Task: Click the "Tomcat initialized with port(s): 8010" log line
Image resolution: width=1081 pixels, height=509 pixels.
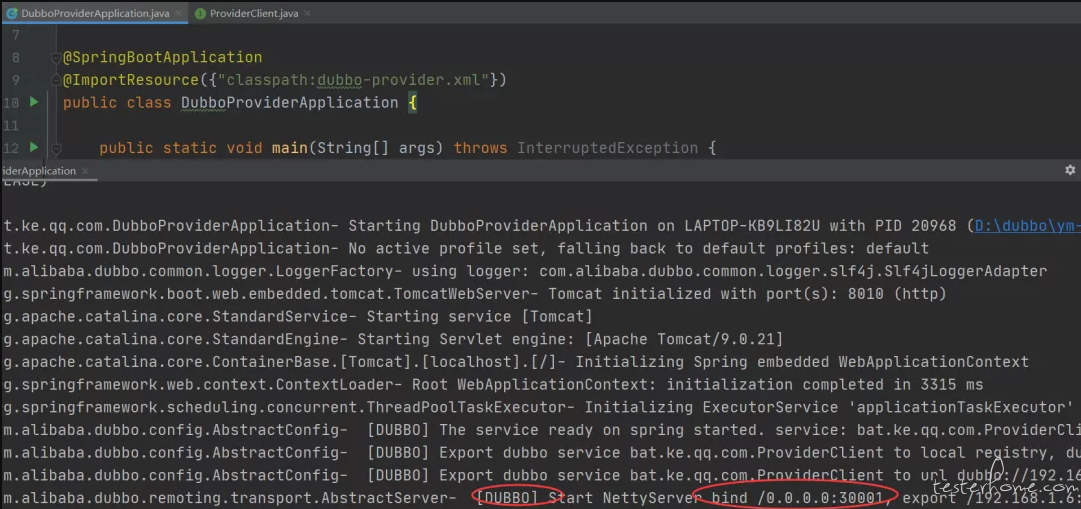Action: [475, 294]
